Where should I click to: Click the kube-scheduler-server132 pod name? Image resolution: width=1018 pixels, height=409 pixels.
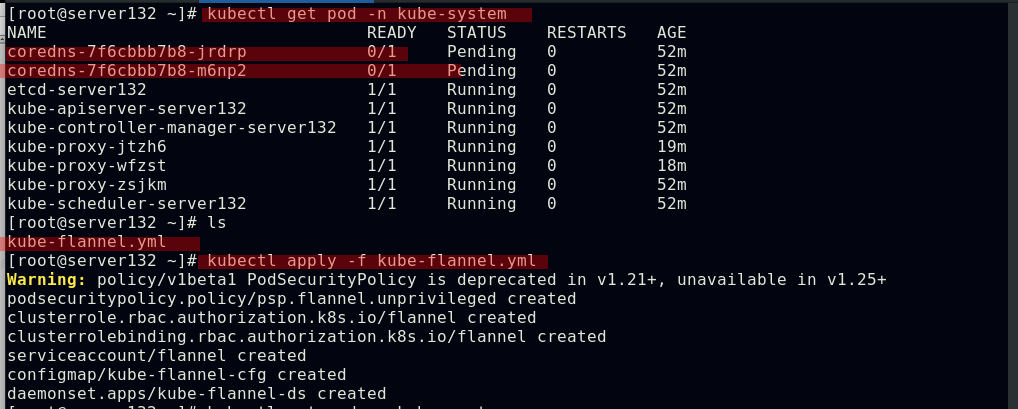pyautogui.click(x=126, y=204)
